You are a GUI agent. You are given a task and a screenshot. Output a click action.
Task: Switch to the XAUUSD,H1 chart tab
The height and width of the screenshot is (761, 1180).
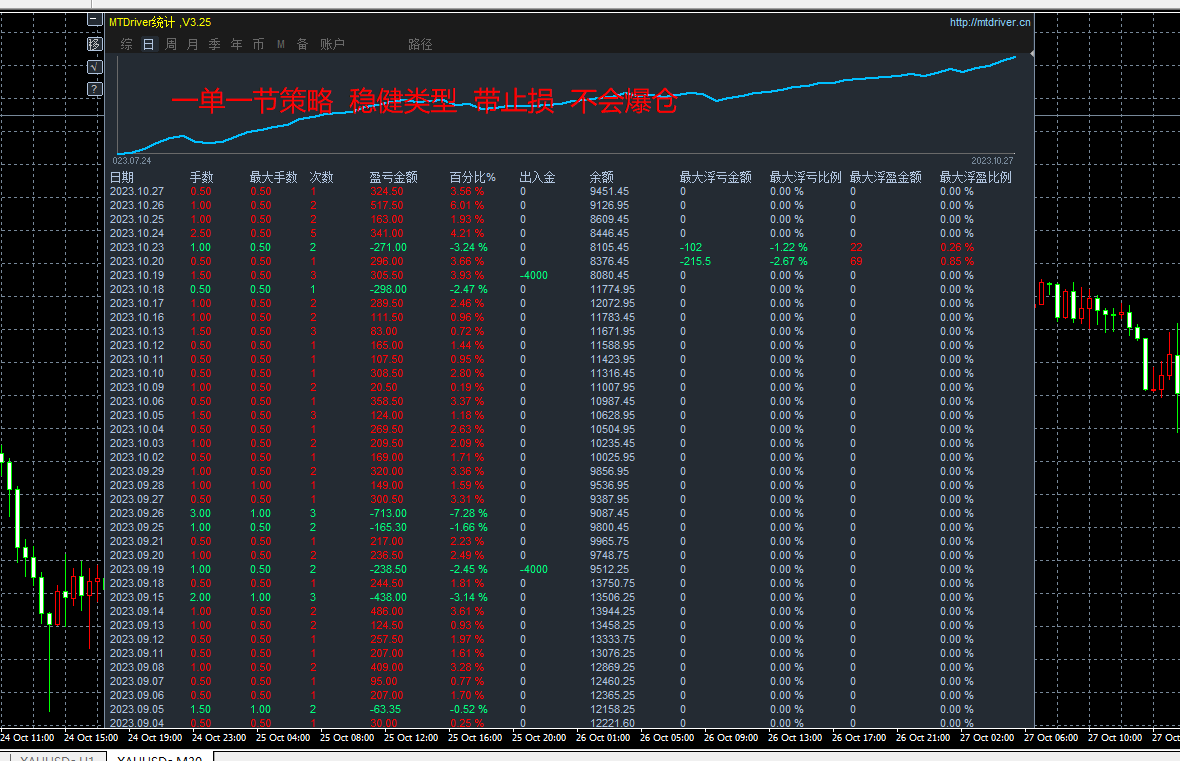click(x=57, y=757)
